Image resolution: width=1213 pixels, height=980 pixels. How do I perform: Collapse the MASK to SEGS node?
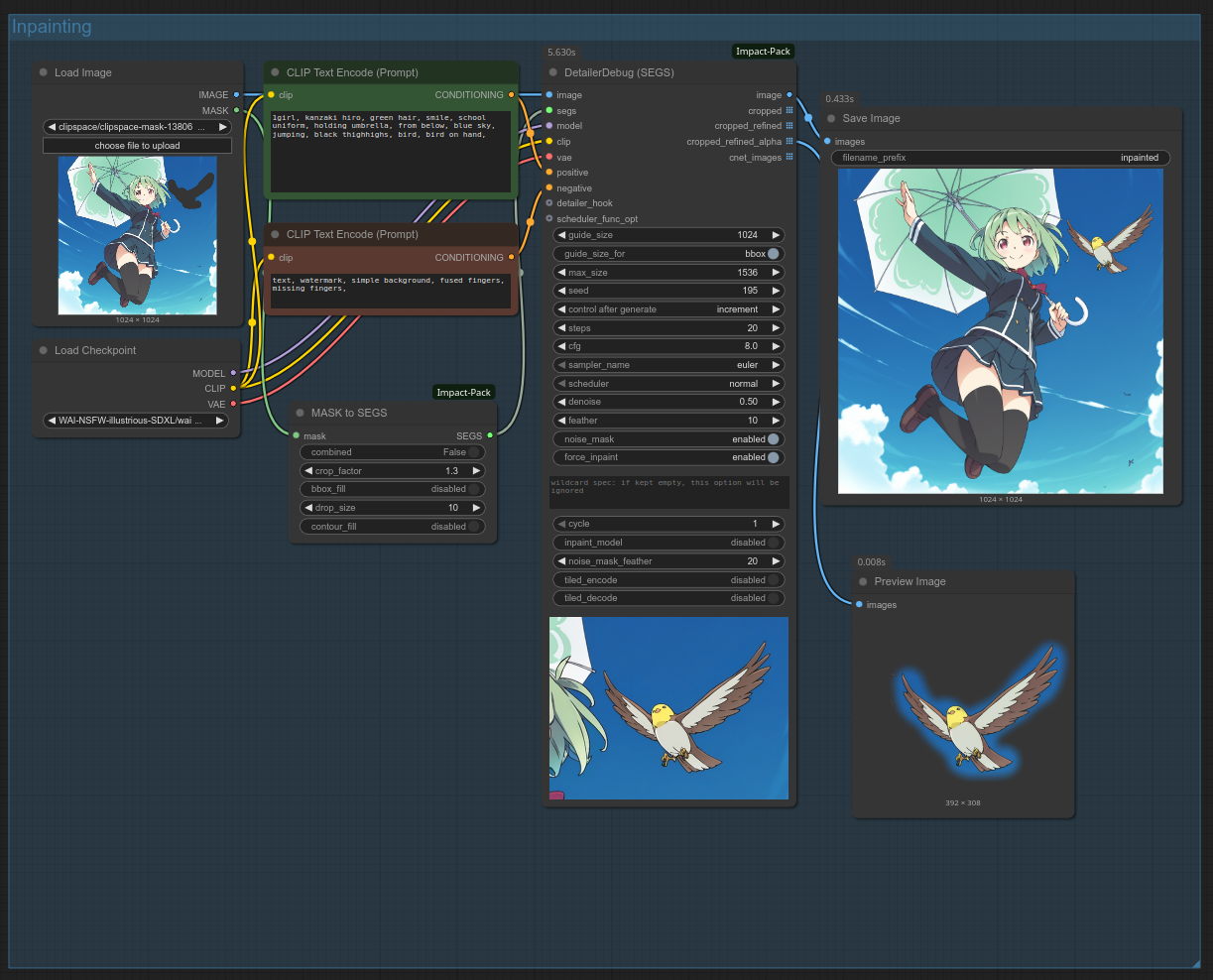pyautogui.click(x=300, y=413)
